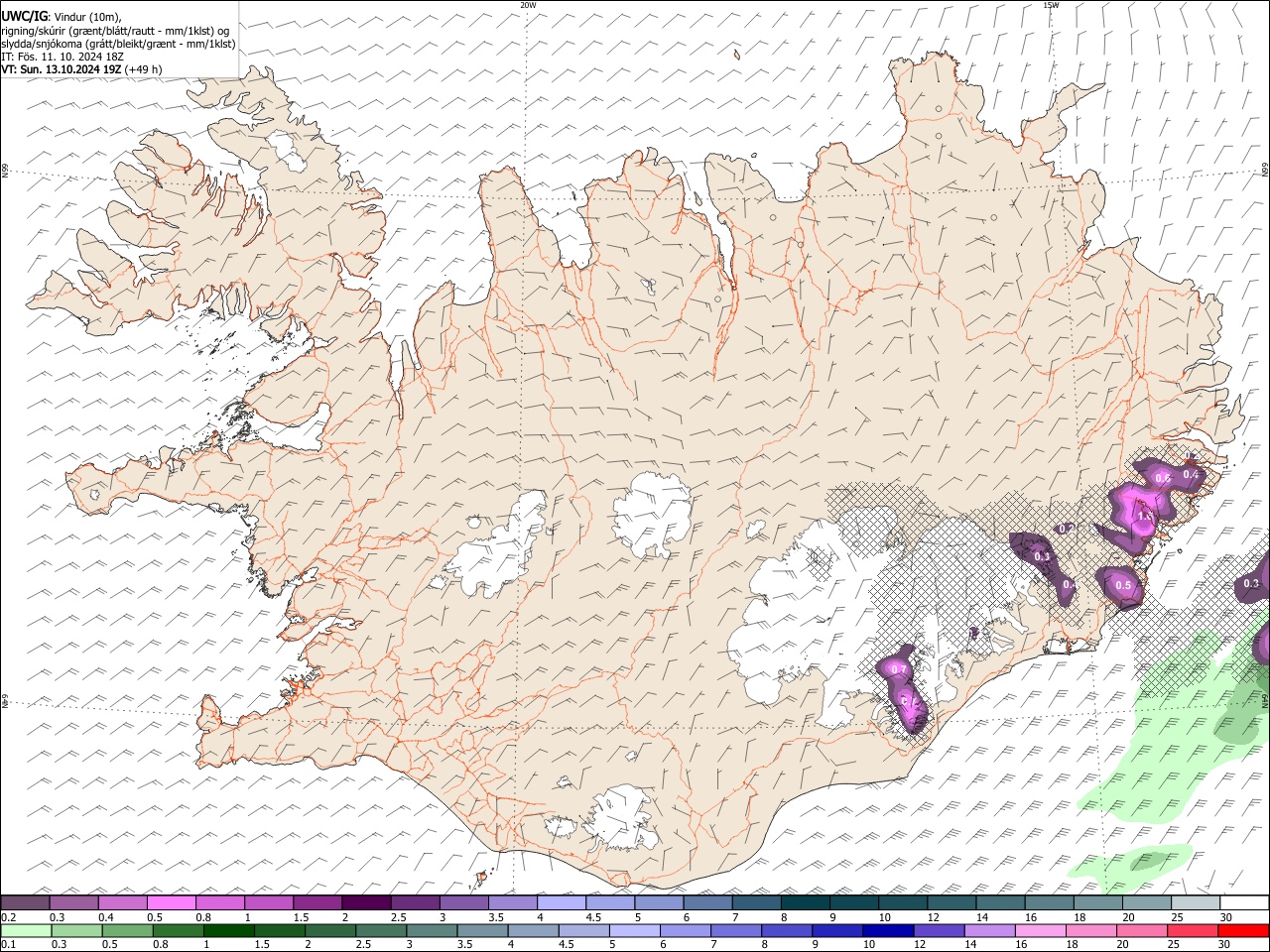Select the darkest green 1 swatch in bottom legend row

(228, 931)
